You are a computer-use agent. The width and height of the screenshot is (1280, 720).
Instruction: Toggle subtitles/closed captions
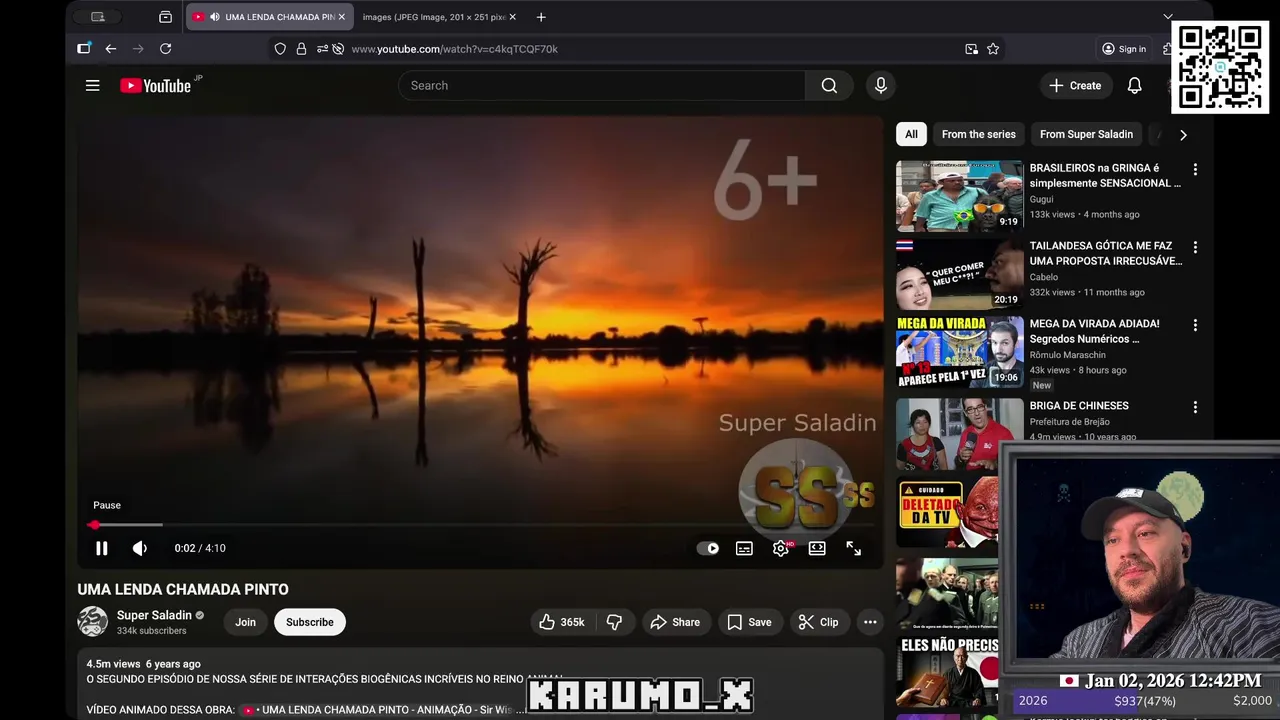pos(744,548)
